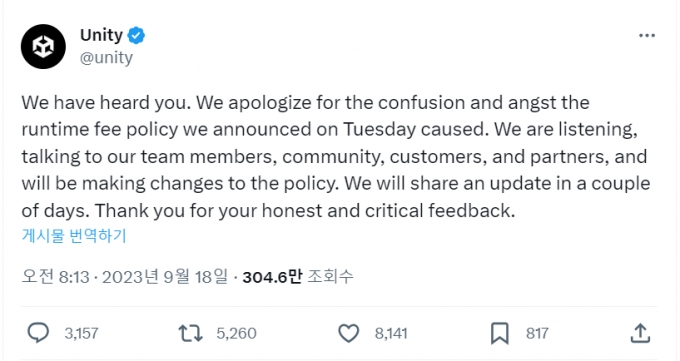Click the share upload arrow icon
The image size is (680, 361).
pyautogui.click(x=641, y=333)
